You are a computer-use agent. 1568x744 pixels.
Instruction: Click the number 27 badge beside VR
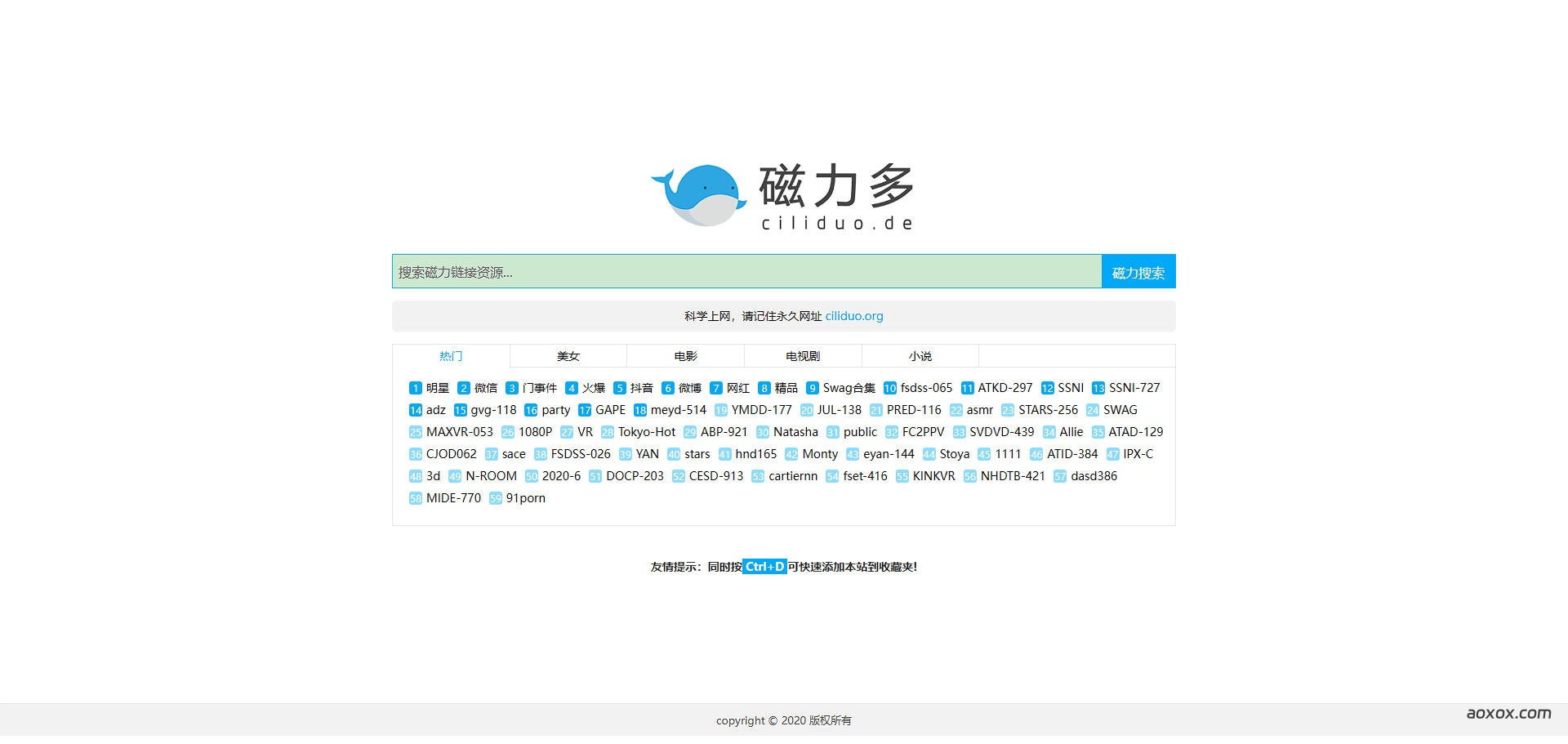(566, 432)
